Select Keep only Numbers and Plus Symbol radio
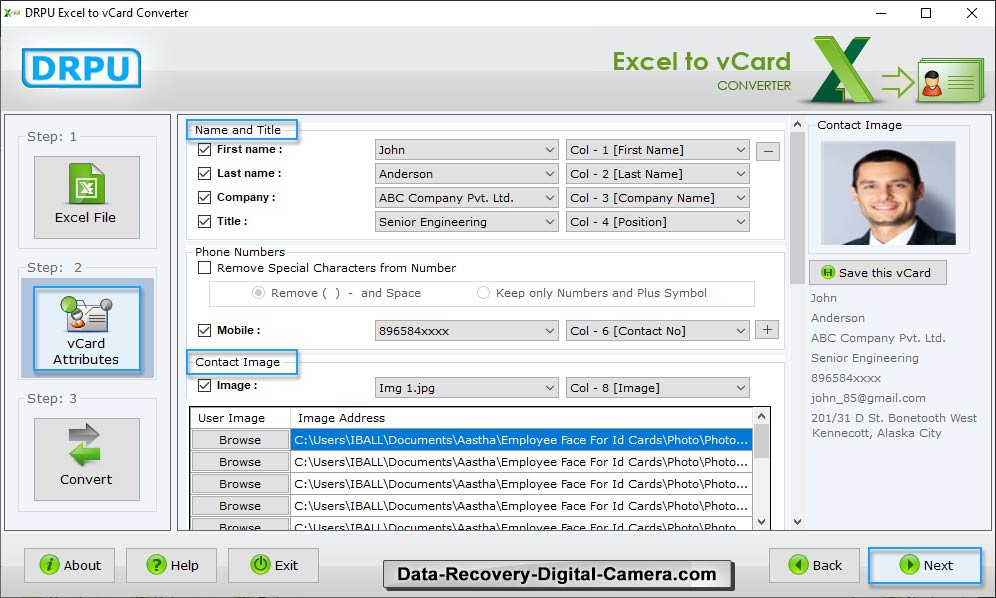The width and height of the screenshot is (996, 598). pos(483,292)
